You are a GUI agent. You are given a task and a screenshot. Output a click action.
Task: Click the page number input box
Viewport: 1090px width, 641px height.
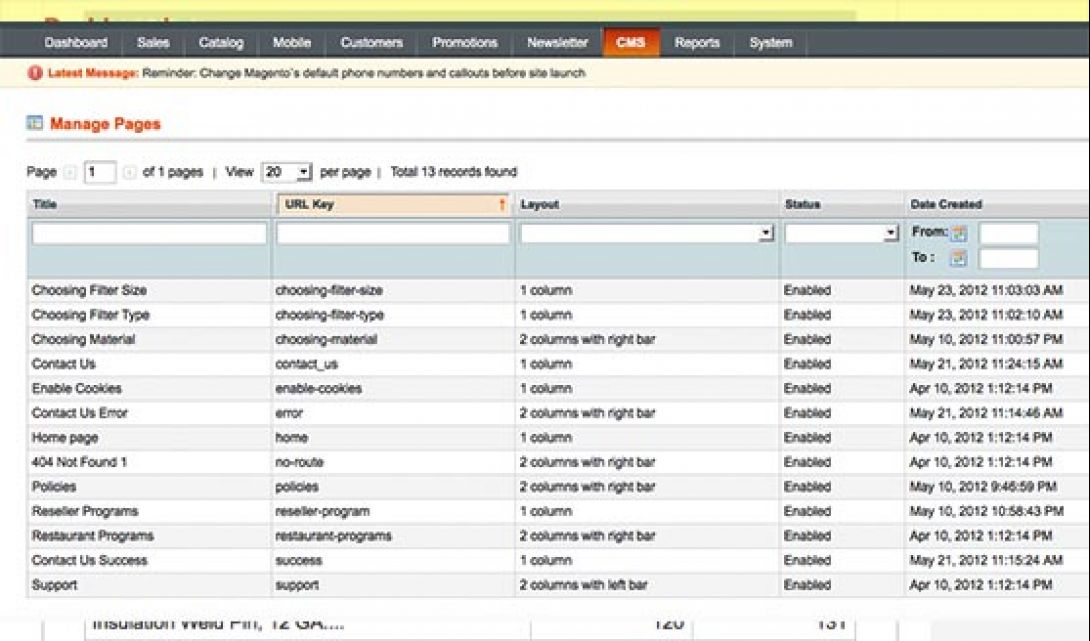point(100,172)
